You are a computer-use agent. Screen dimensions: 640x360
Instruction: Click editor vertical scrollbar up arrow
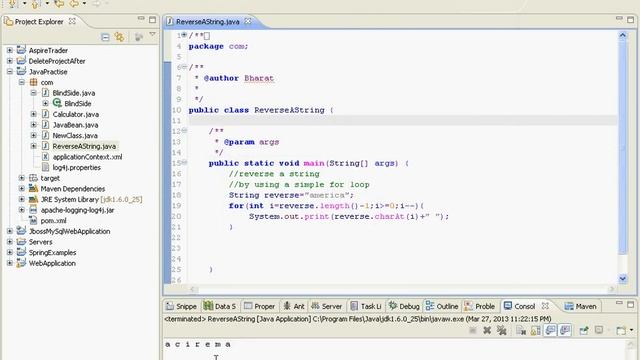click(623, 35)
